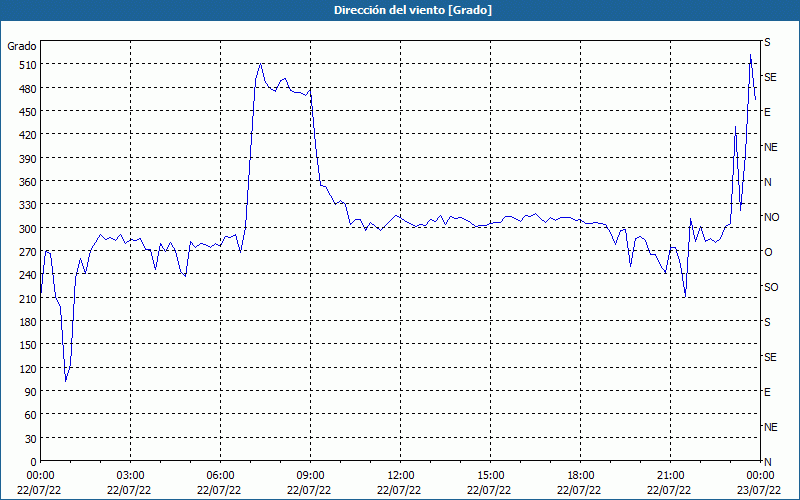Select the topmost "S" compass label on the right axis
Screen dimensions: 800x500
(x=767, y=42)
